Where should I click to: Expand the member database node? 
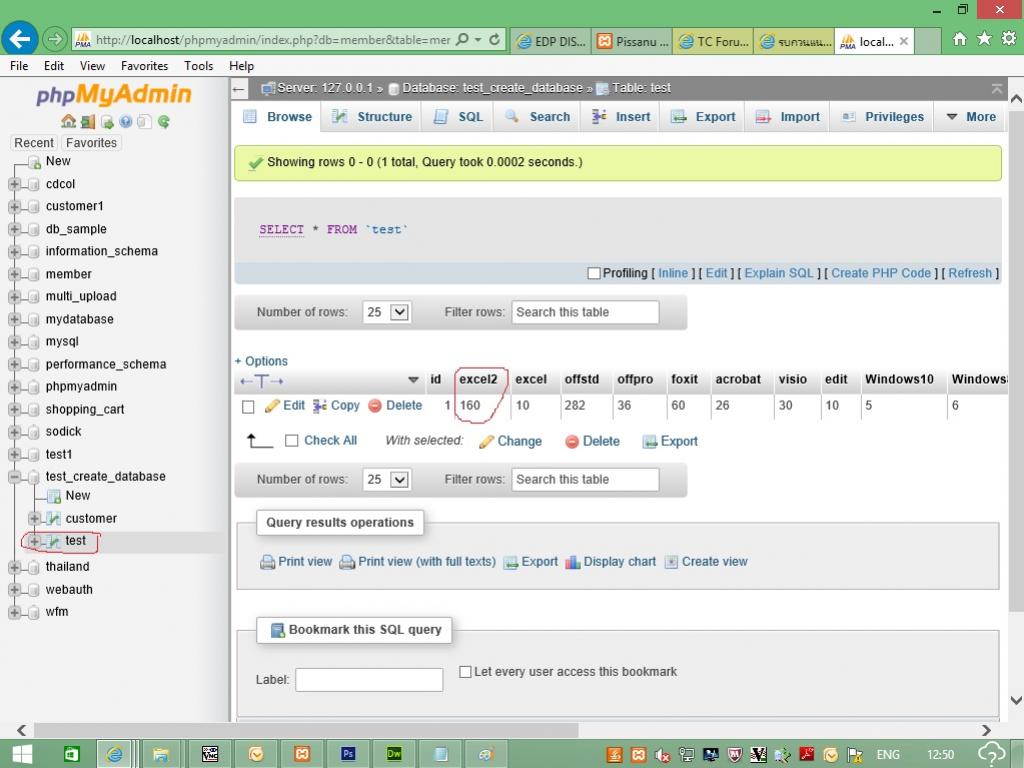point(14,274)
